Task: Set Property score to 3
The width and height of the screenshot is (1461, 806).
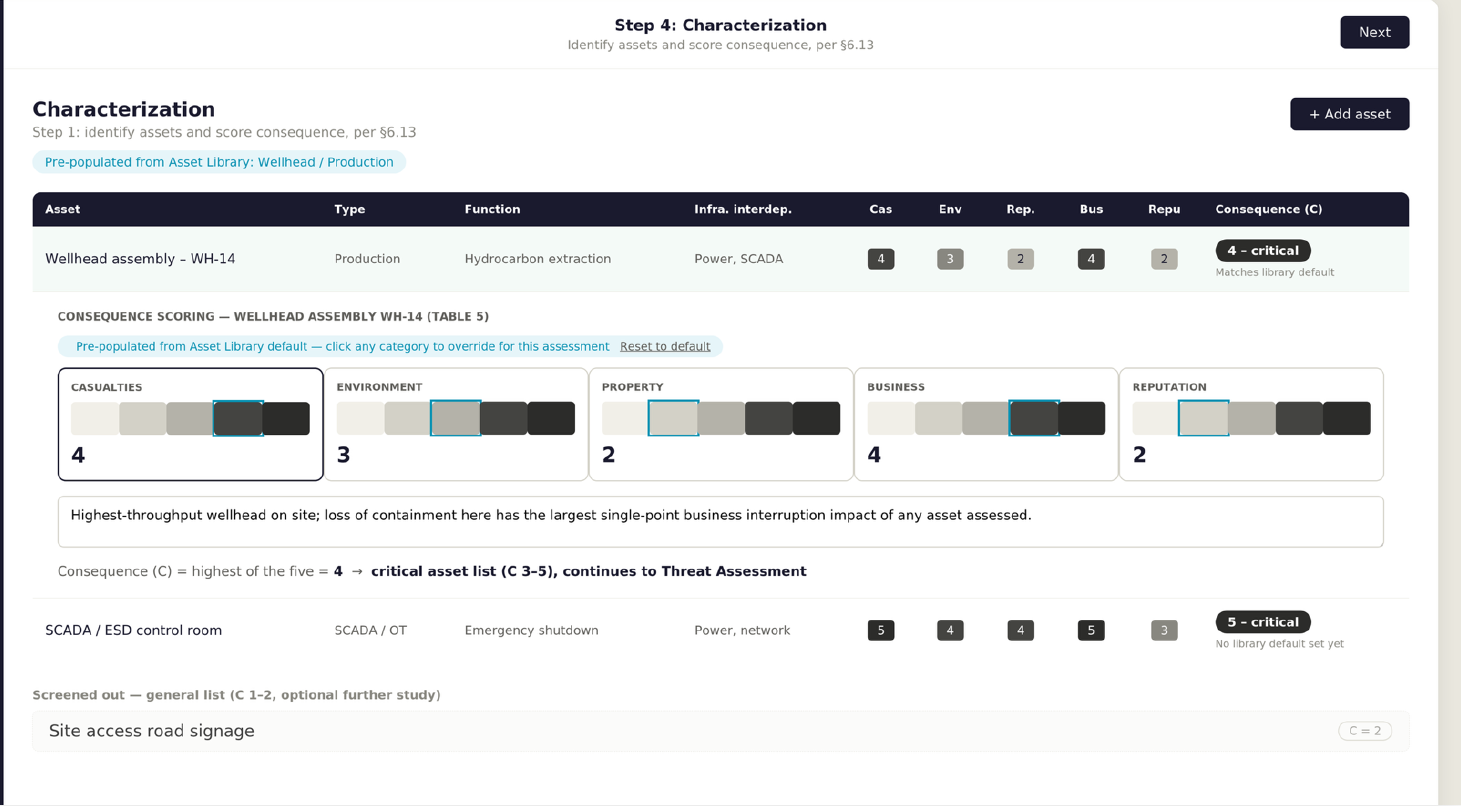Action: (x=721, y=418)
